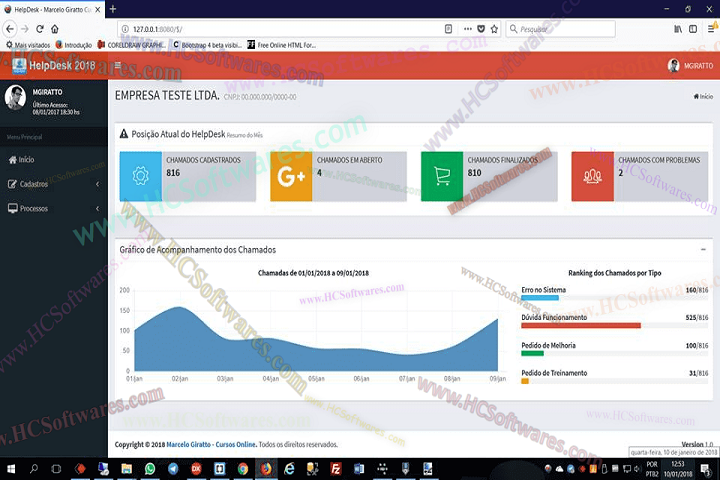The image size is (720, 480).
Task: Click the Posição Atual do HelpDesk warning icon
Action: point(124,134)
